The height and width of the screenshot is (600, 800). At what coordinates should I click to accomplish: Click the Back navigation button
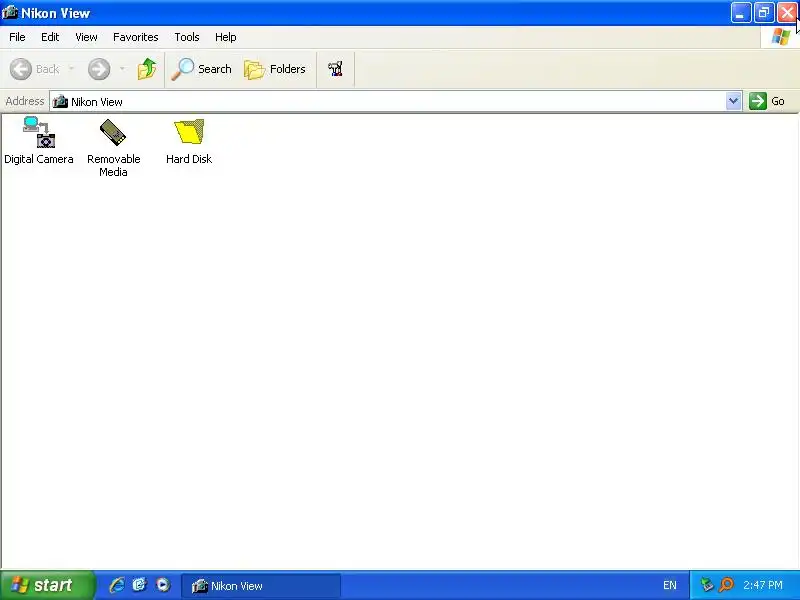[35, 69]
